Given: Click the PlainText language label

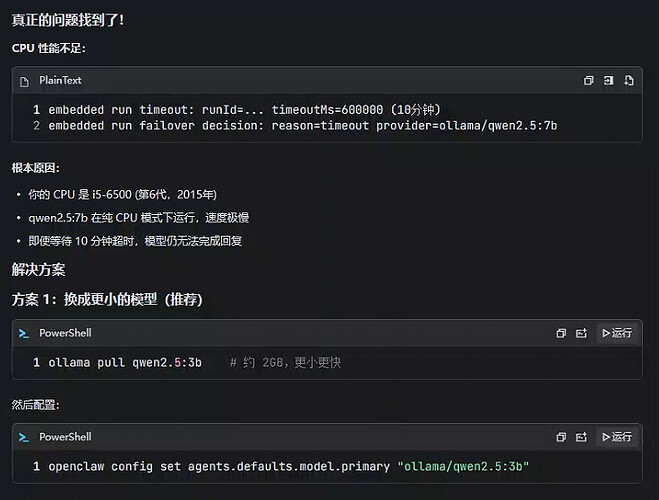Looking at the screenshot, I should tap(60, 80).
